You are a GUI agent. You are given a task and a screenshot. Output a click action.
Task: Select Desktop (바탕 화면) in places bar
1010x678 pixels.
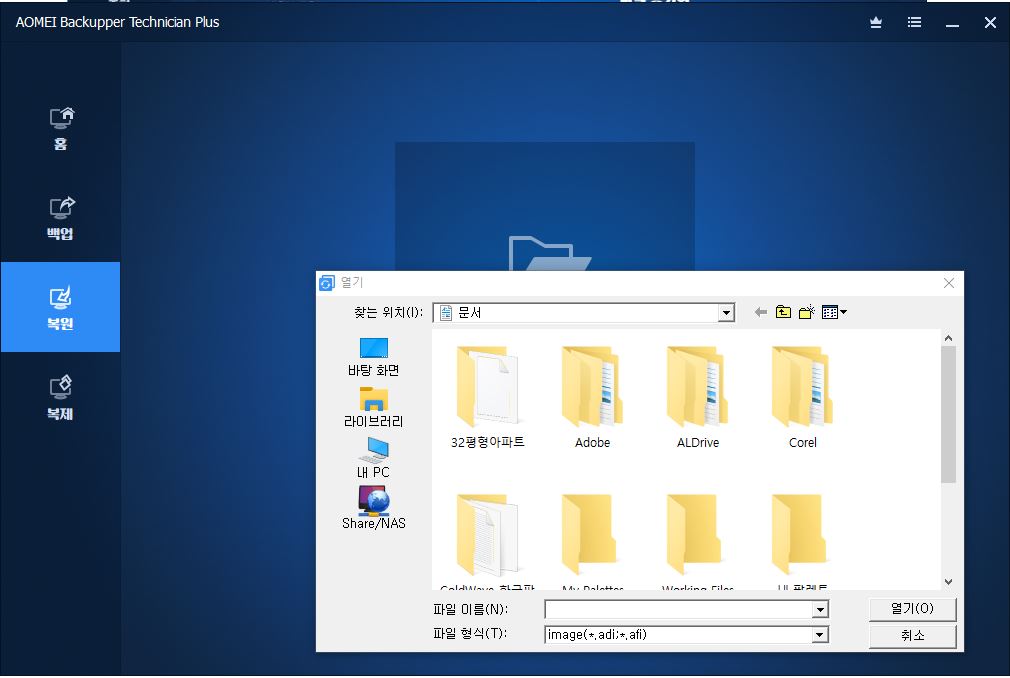tap(374, 357)
